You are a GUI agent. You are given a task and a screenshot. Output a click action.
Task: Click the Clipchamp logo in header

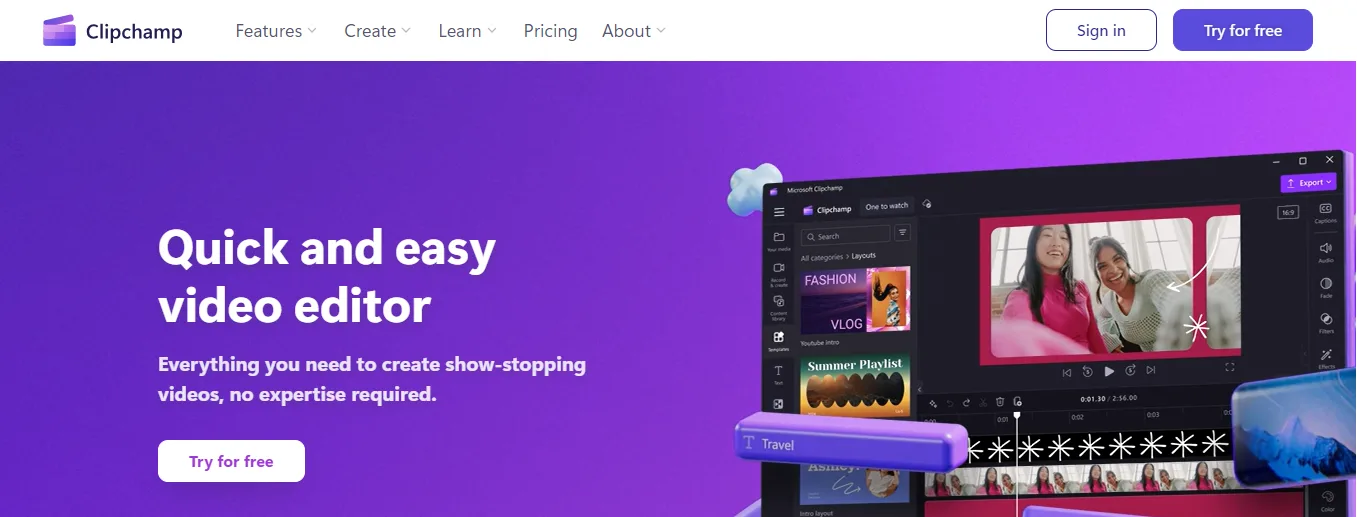point(113,31)
